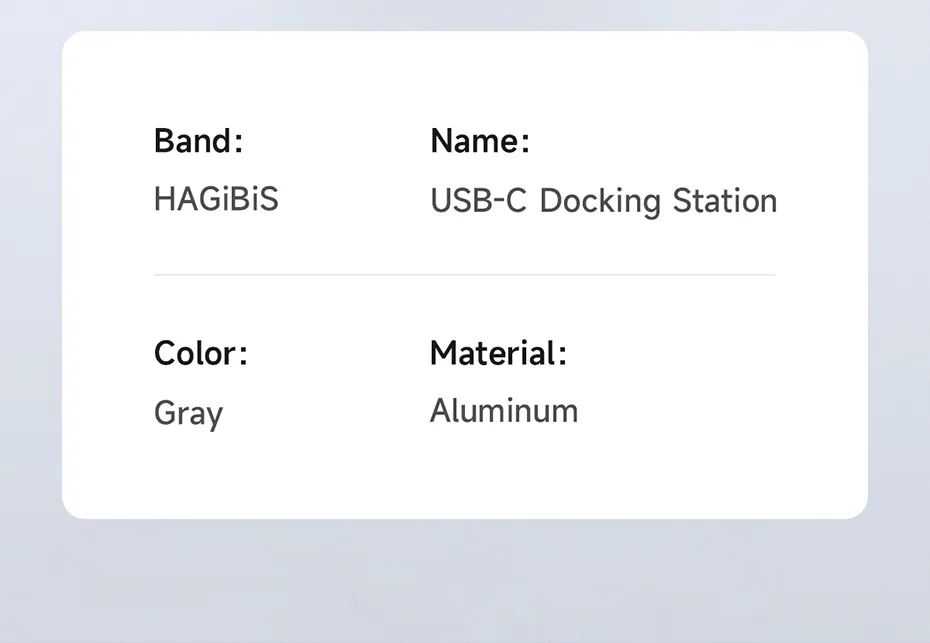Viewport: 930px width, 643px height.
Task: Click the capital "M" in Material
Action: (443, 353)
